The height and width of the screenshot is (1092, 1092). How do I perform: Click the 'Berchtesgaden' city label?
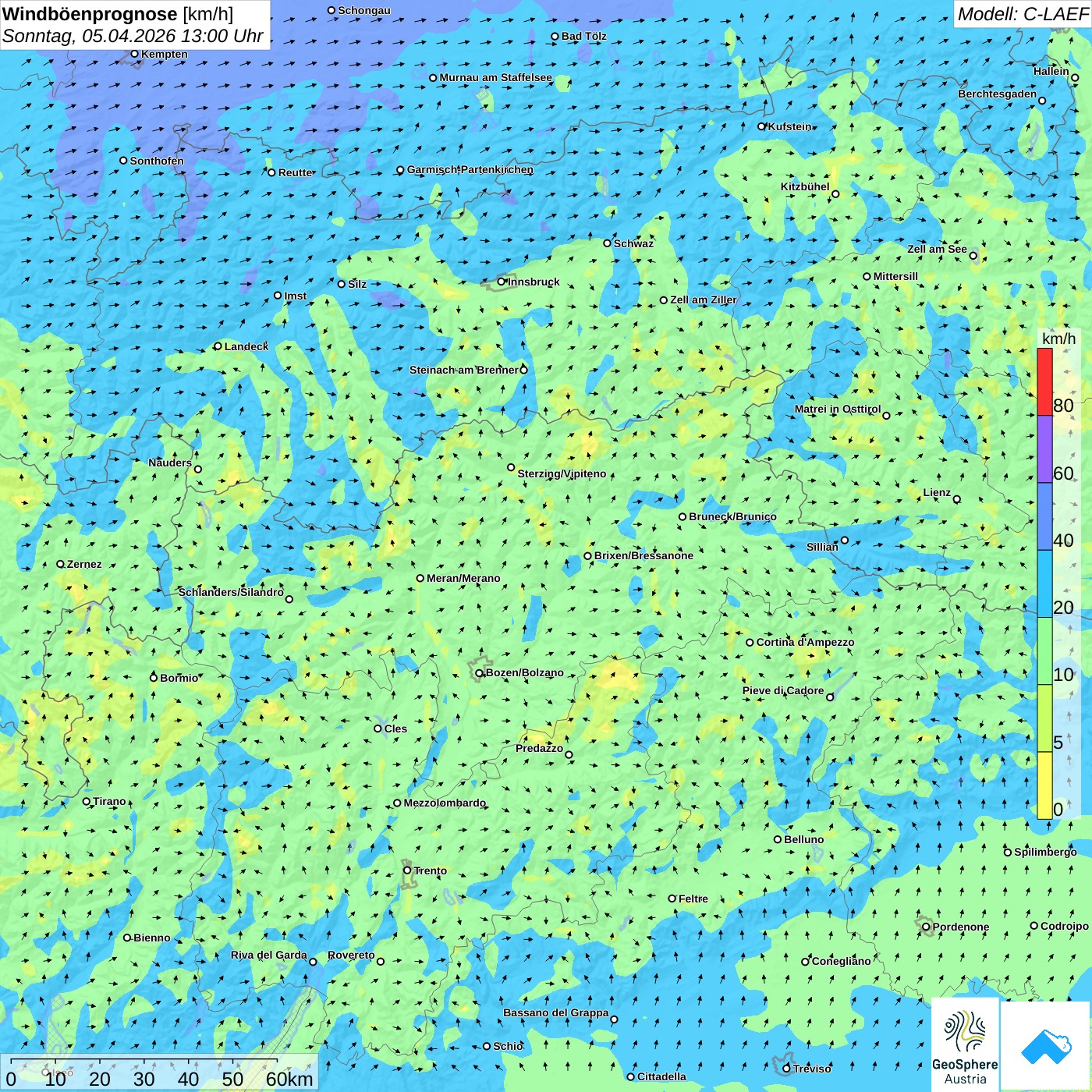pos(998,94)
